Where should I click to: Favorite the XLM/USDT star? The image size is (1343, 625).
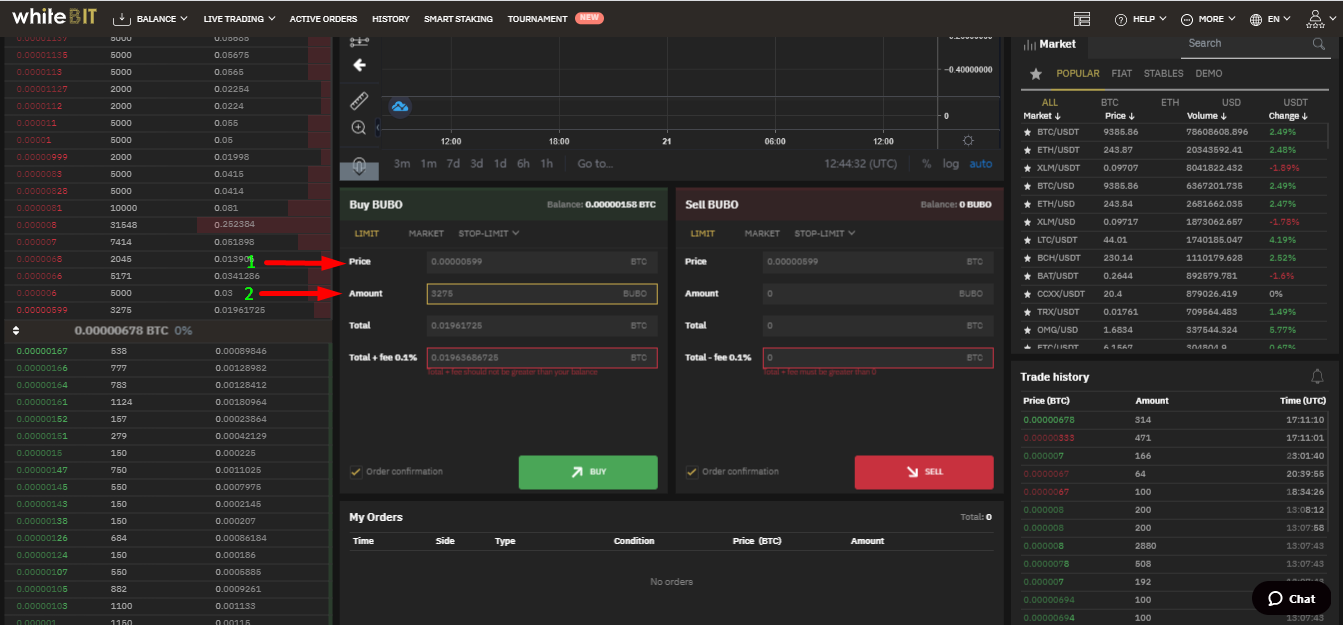pos(1027,167)
